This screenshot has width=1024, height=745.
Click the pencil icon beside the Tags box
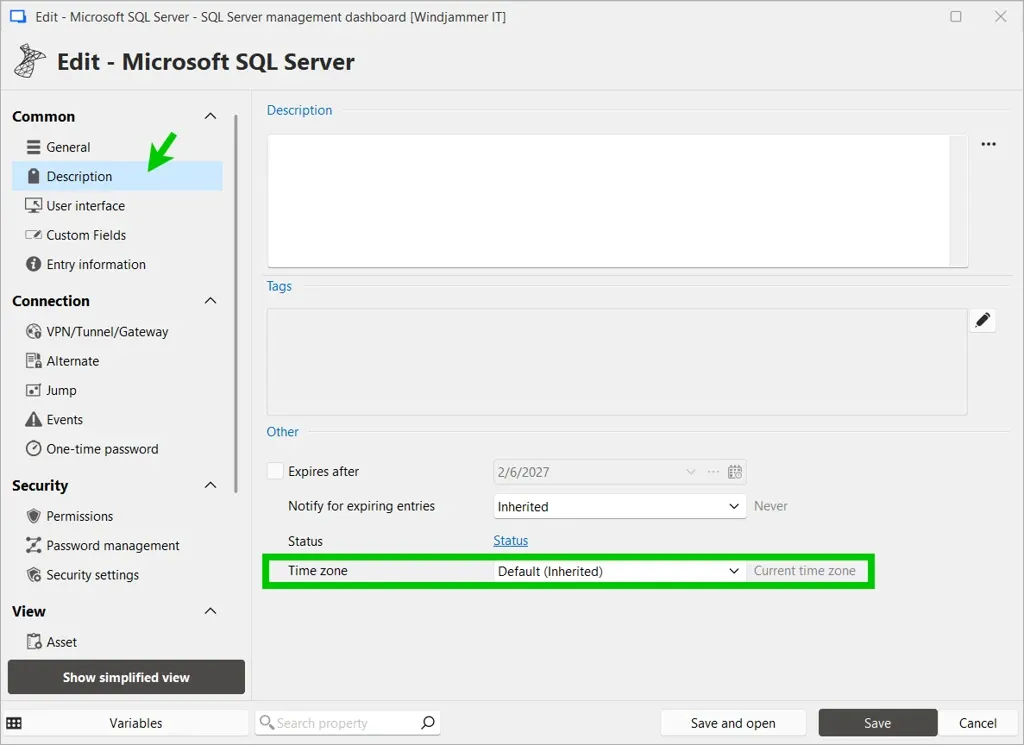(983, 320)
